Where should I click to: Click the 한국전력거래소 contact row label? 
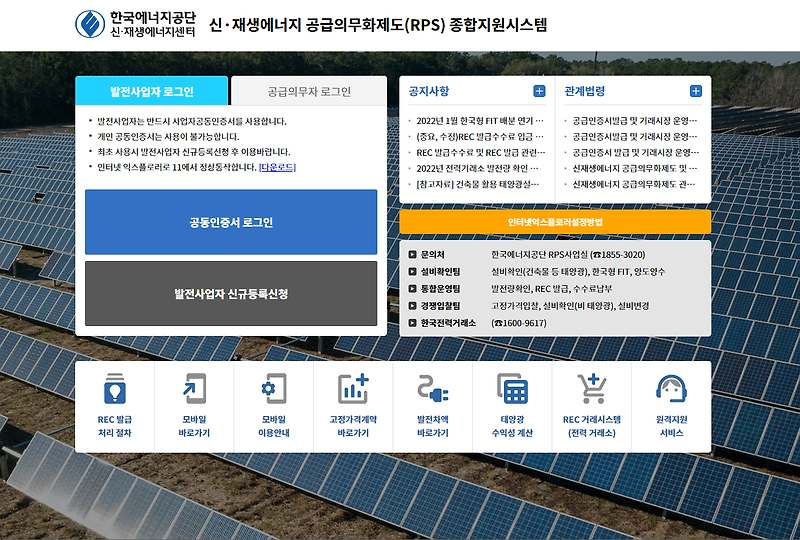click(448, 323)
